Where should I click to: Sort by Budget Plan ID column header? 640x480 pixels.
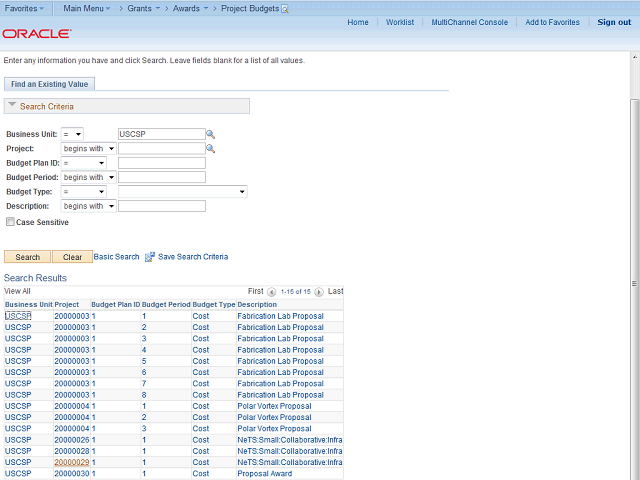(x=116, y=304)
